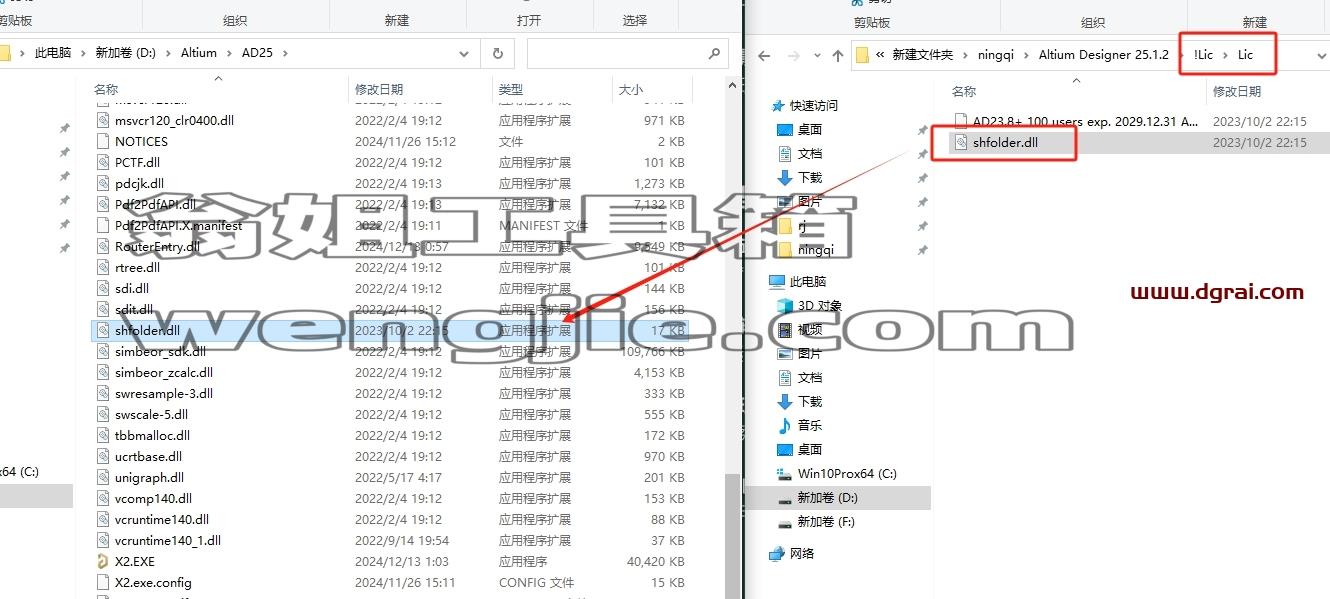Click the refresh button in AD25 window
The height and width of the screenshot is (599, 1330).
coord(497,53)
